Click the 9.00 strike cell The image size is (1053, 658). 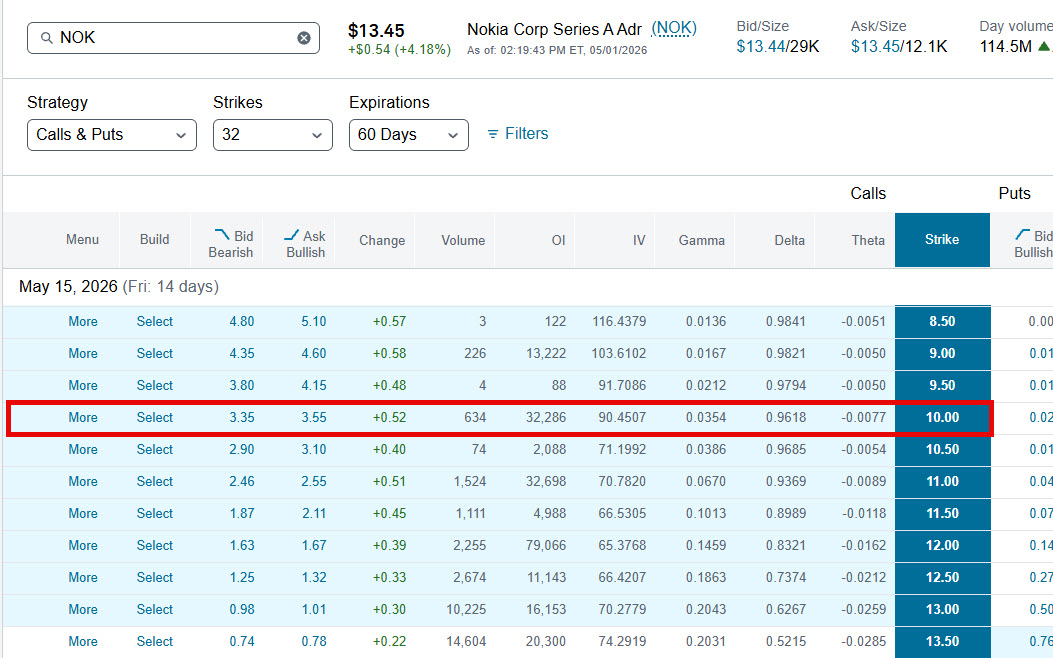click(x=942, y=354)
